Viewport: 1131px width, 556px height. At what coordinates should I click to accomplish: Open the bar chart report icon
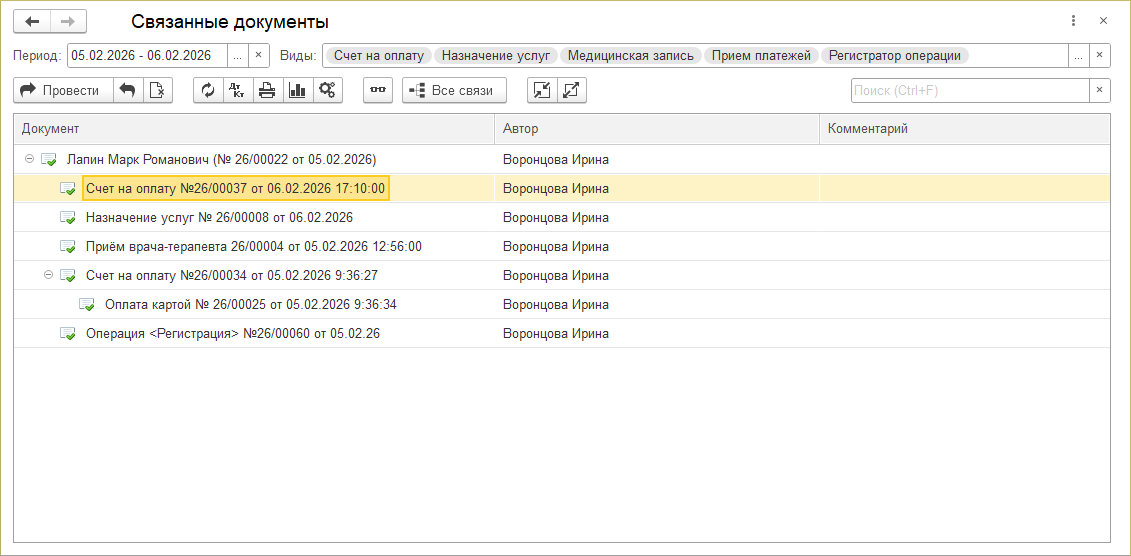click(x=297, y=90)
